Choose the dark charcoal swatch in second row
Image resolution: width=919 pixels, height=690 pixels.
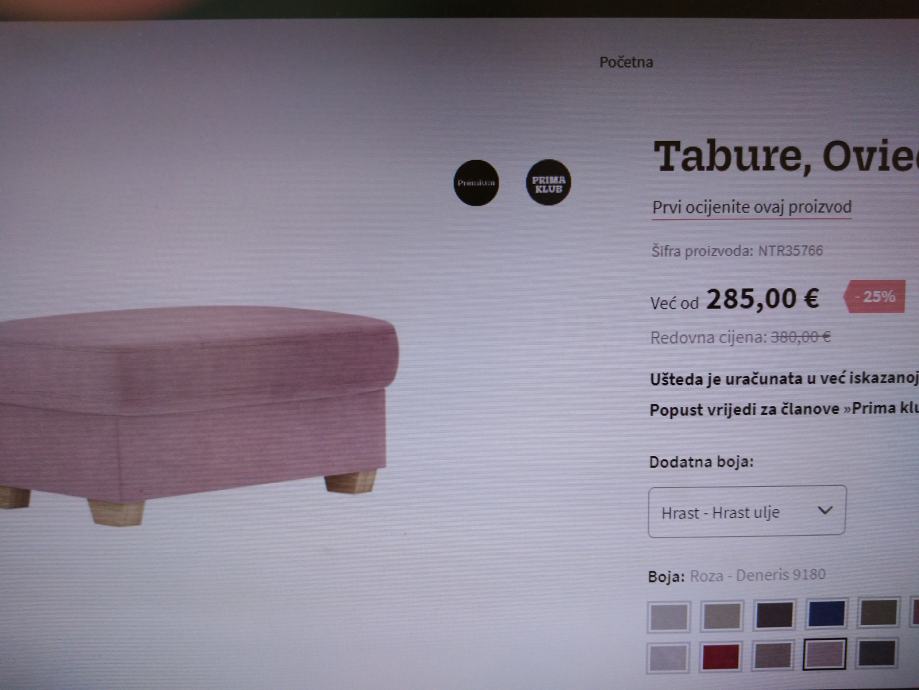click(877, 653)
